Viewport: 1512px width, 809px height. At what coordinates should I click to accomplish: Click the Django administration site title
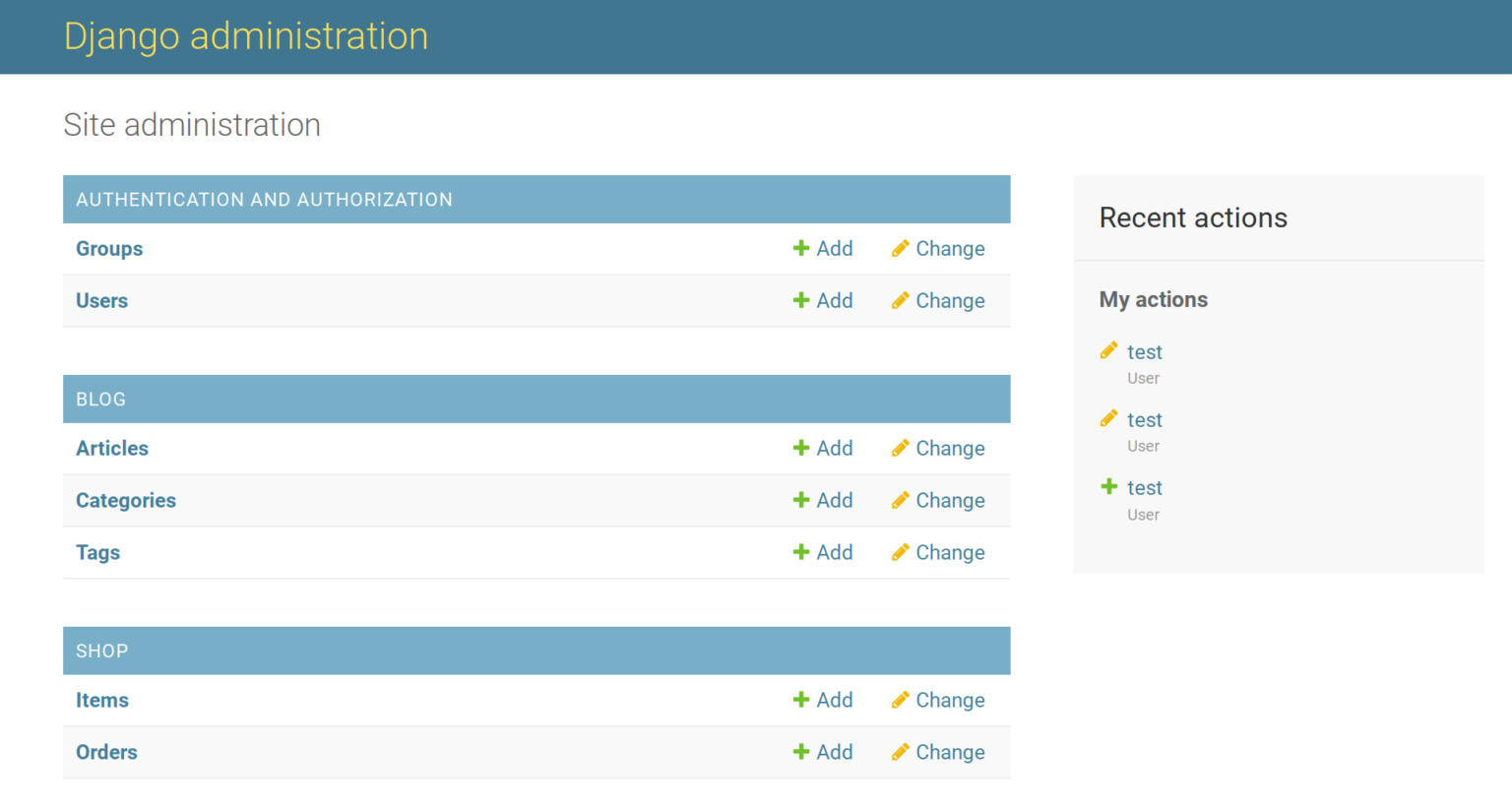(246, 36)
